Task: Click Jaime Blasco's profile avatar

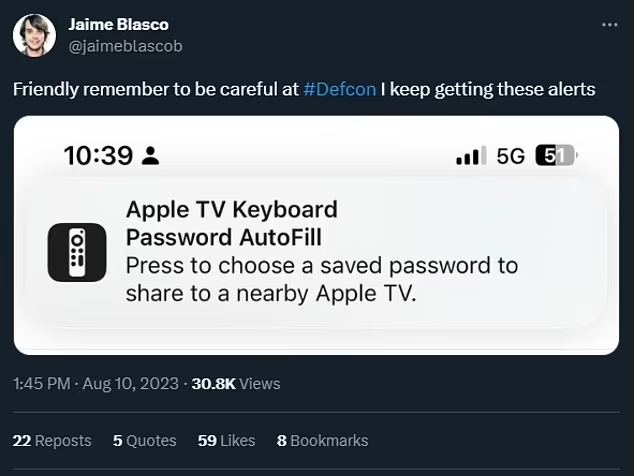Action: [x=34, y=35]
